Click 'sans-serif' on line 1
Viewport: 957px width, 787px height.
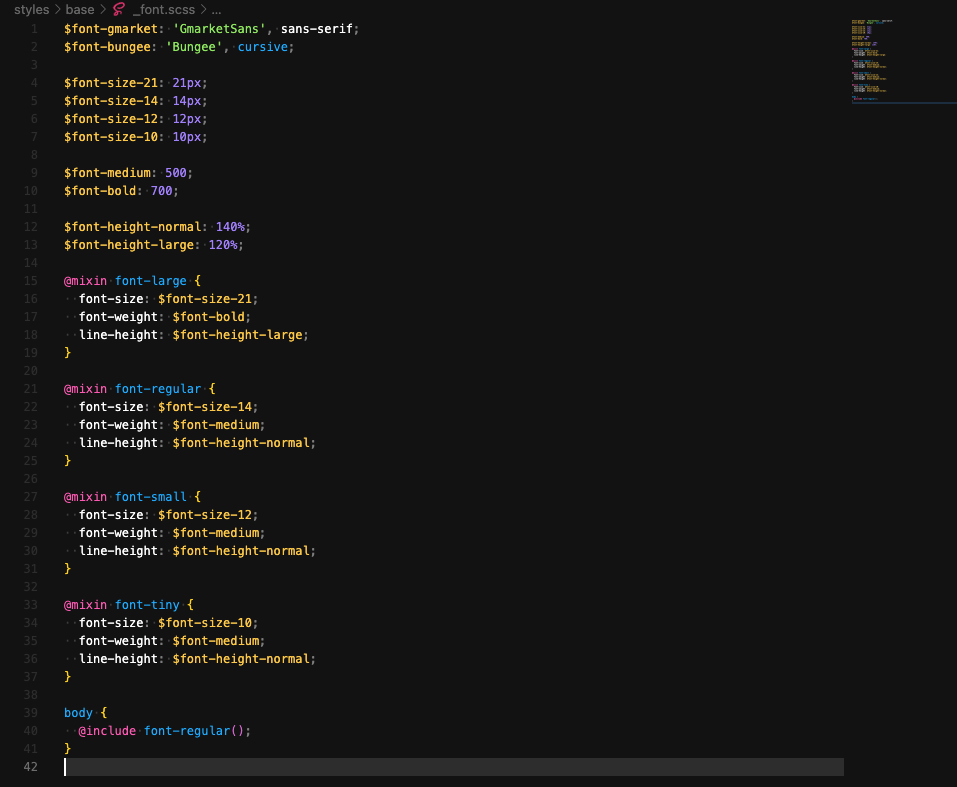tap(317, 29)
